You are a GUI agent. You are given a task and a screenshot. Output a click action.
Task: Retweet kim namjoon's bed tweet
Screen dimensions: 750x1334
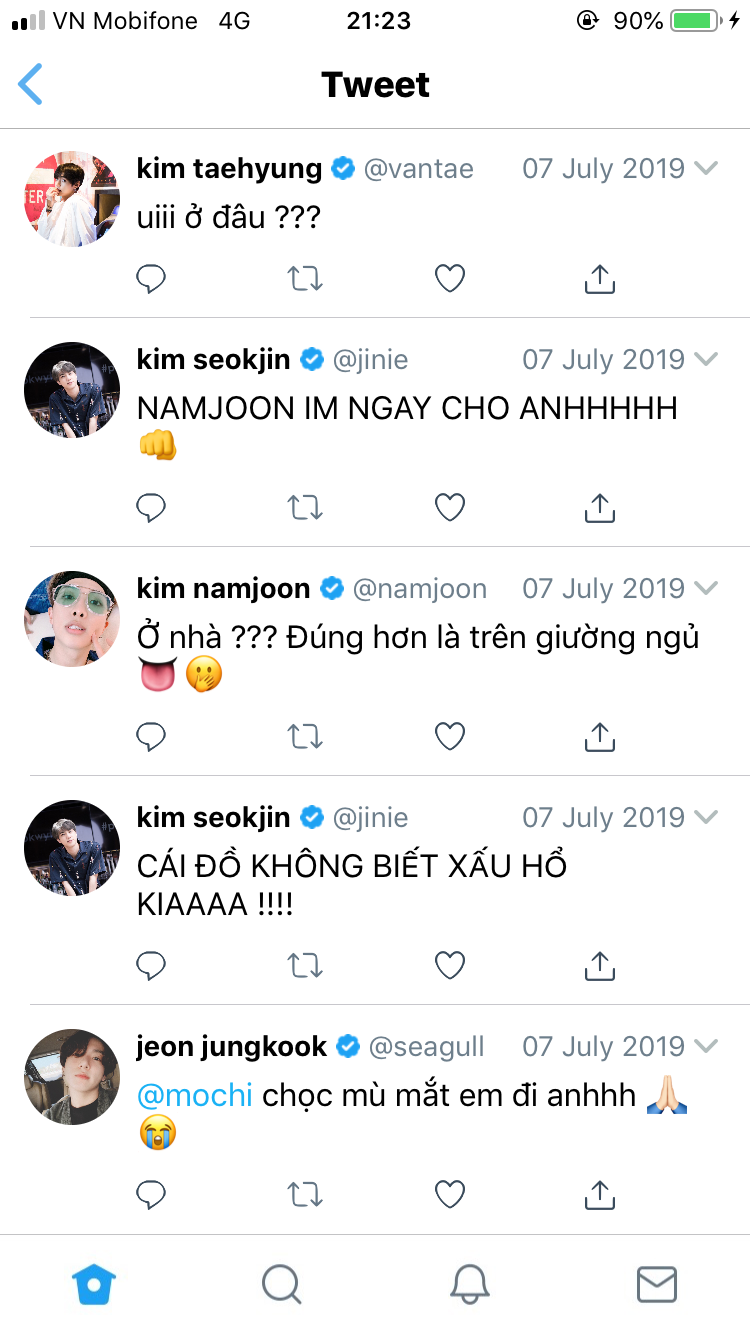coord(305,737)
